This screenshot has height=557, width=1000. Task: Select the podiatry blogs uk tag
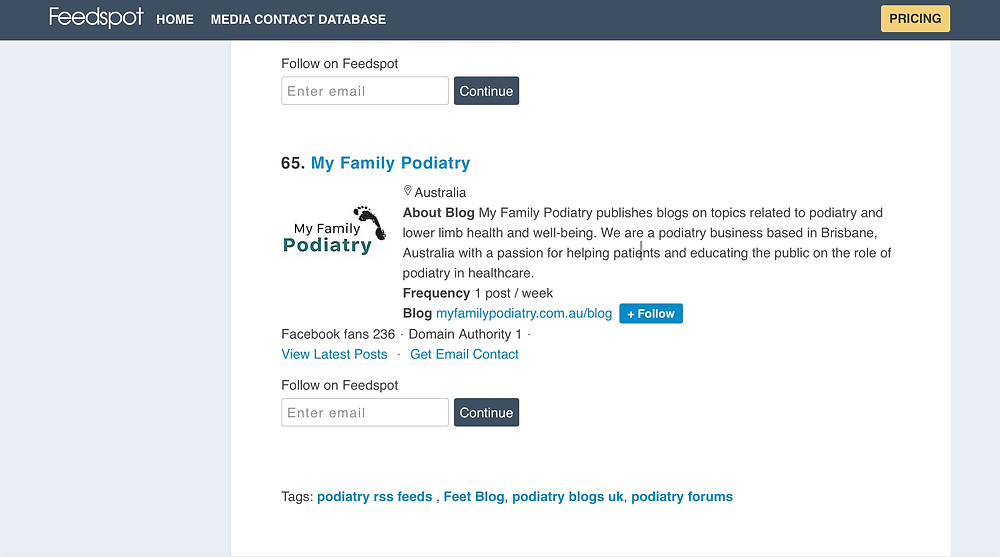click(x=568, y=496)
